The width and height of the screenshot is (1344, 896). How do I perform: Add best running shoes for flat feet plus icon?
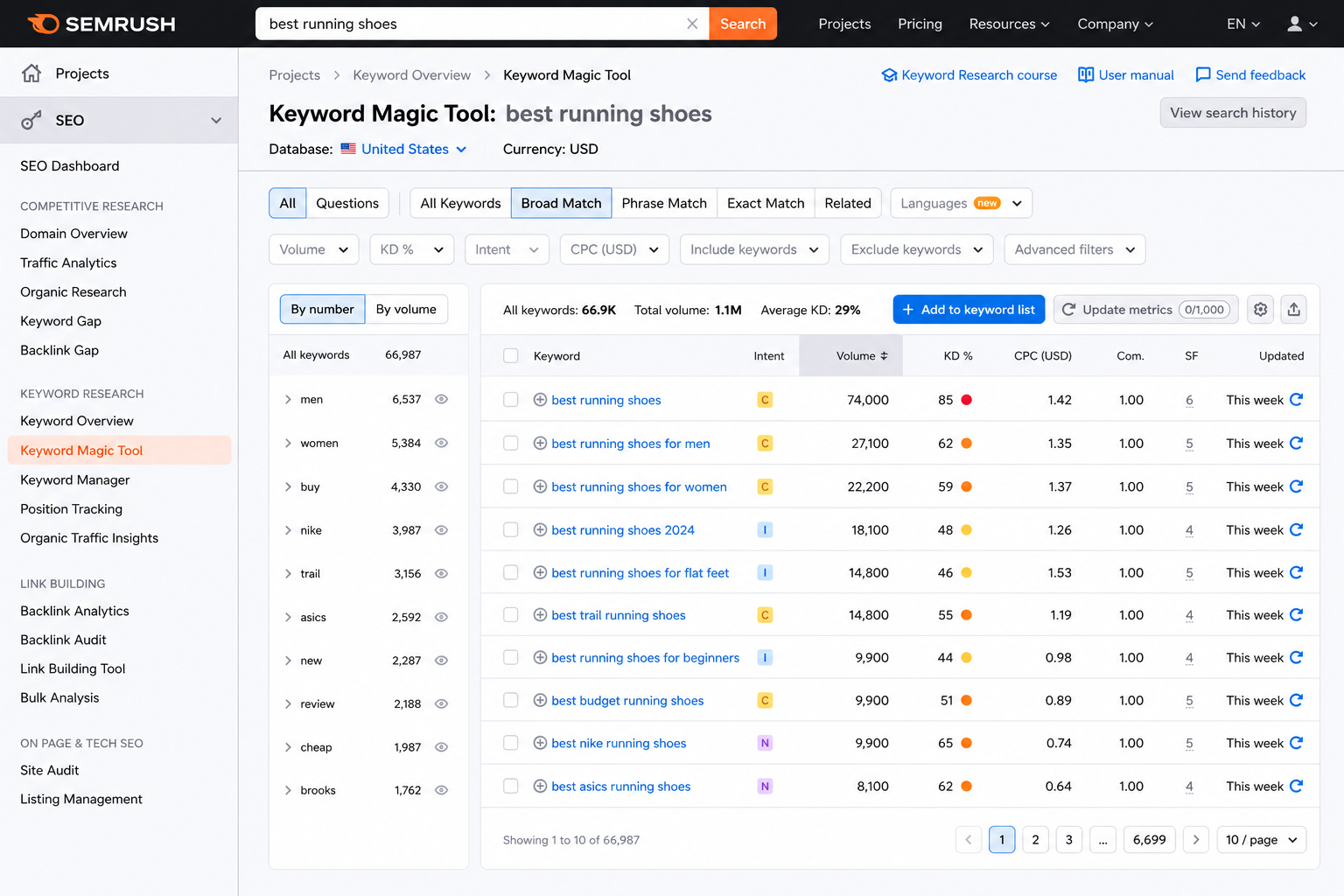point(540,572)
